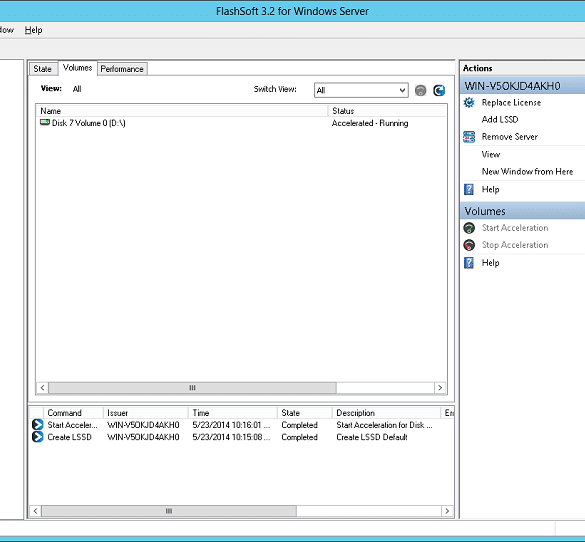Select the 5/23/2014 10:15:08 time cell
The image size is (585, 542).
pyautogui.click(x=231, y=437)
